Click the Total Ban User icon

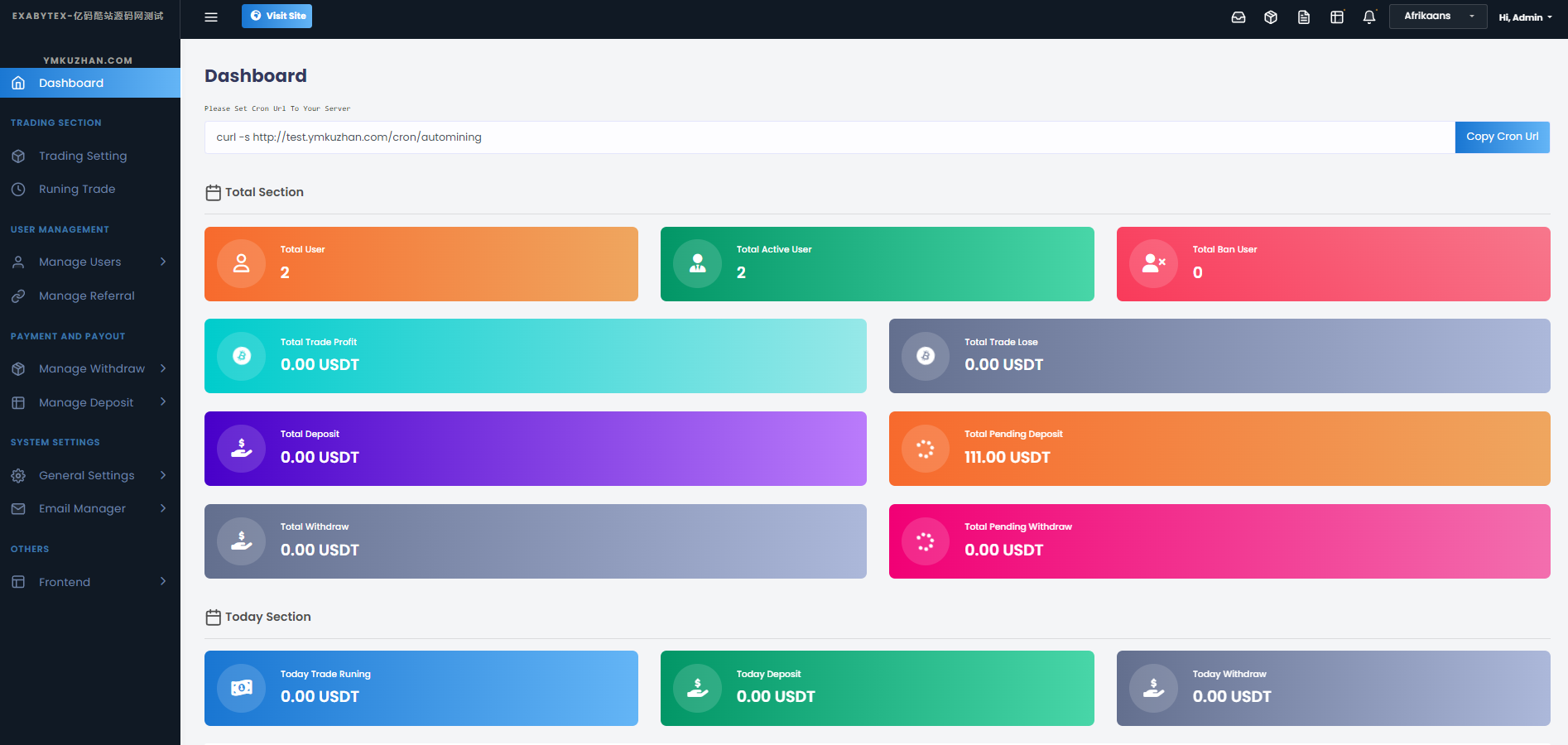tap(1153, 264)
